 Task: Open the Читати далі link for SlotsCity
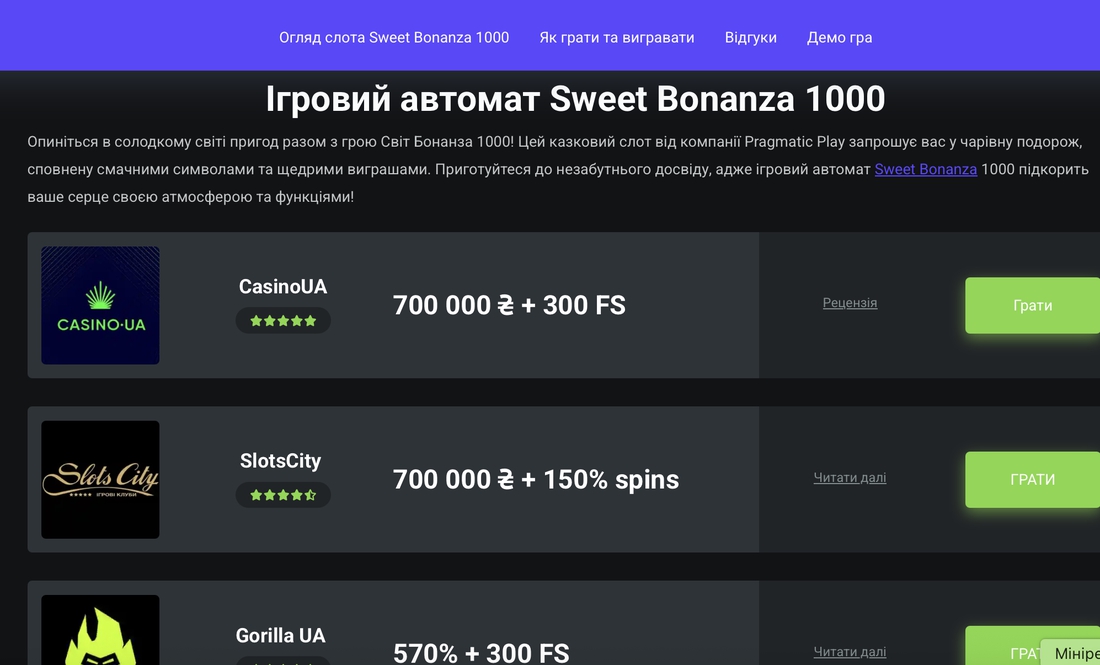[850, 478]
